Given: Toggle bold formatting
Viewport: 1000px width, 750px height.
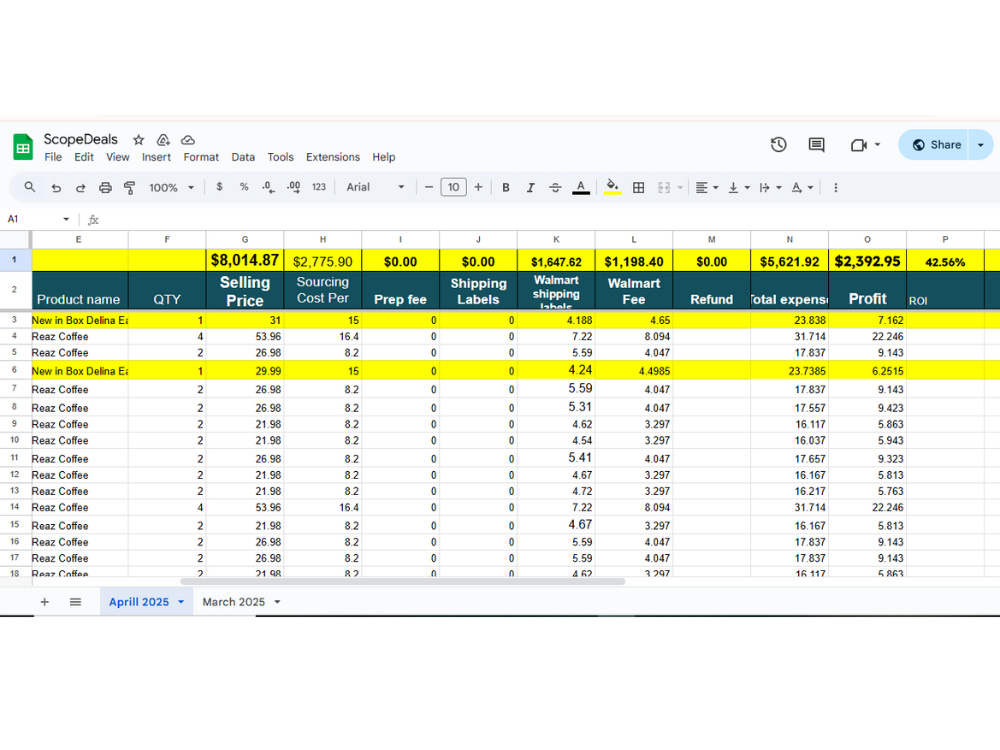Looking at the screenshot, I should [x=506, y=188].
